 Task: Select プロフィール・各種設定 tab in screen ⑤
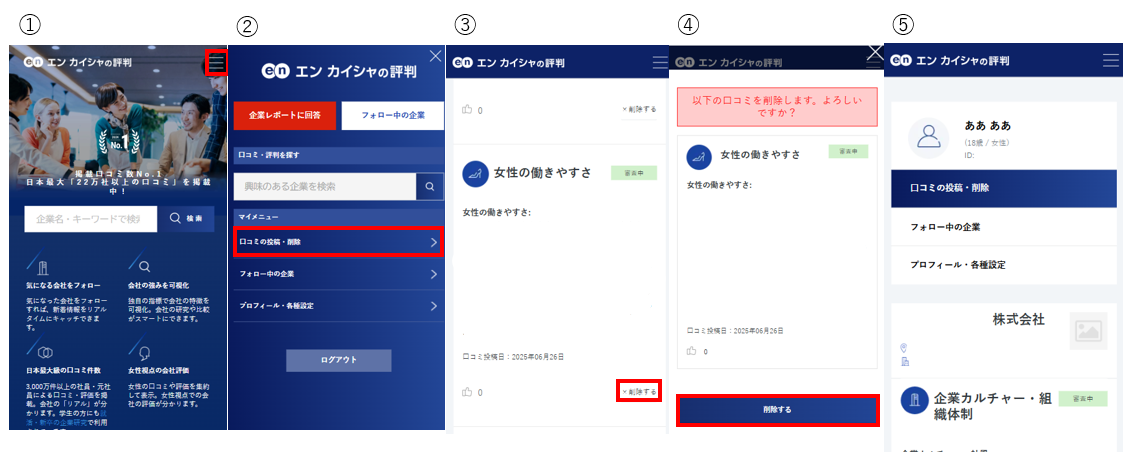tap(1003, 265)
